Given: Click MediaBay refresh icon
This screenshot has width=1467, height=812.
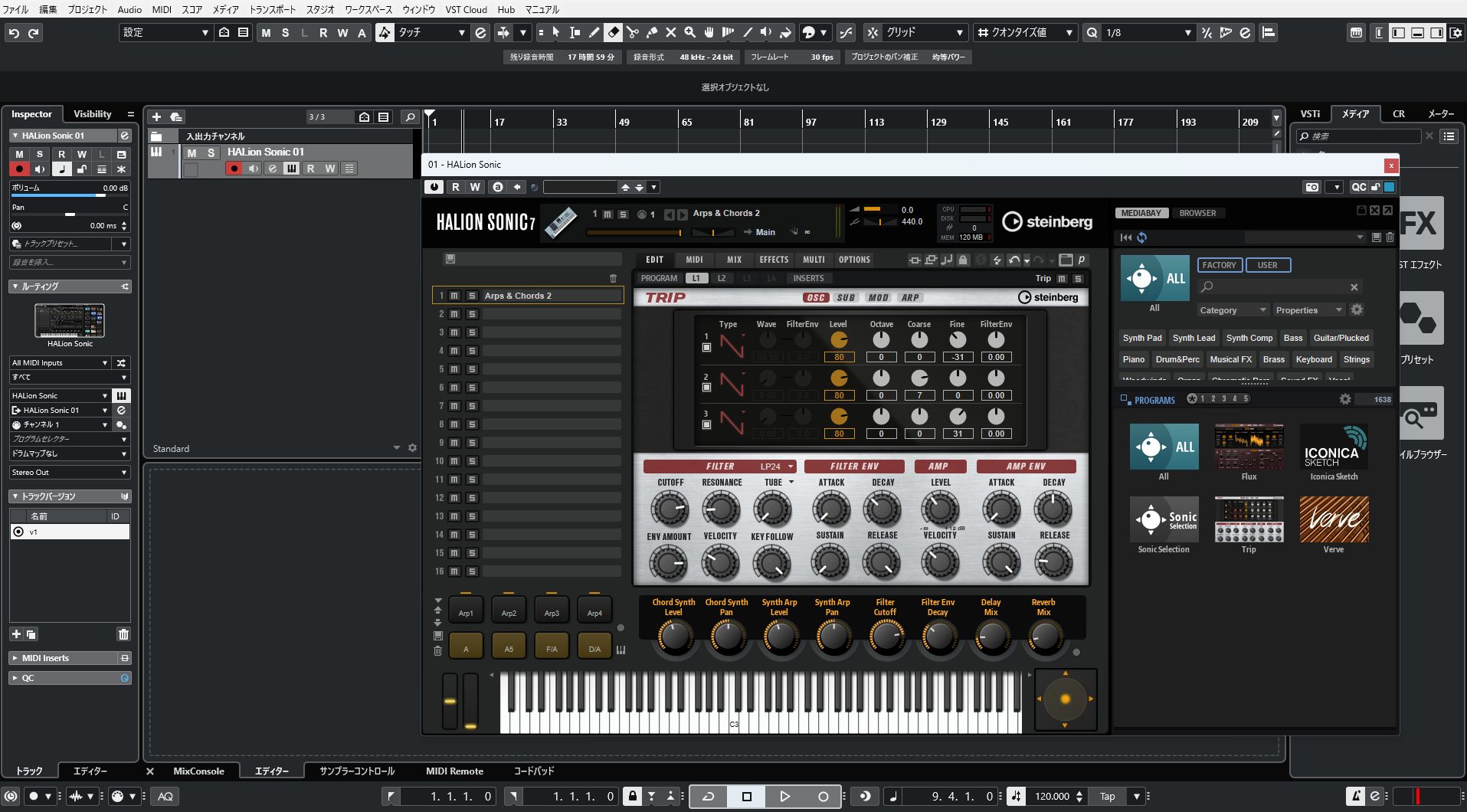Looking at the screenshot, I should [x=1141, y=237].
